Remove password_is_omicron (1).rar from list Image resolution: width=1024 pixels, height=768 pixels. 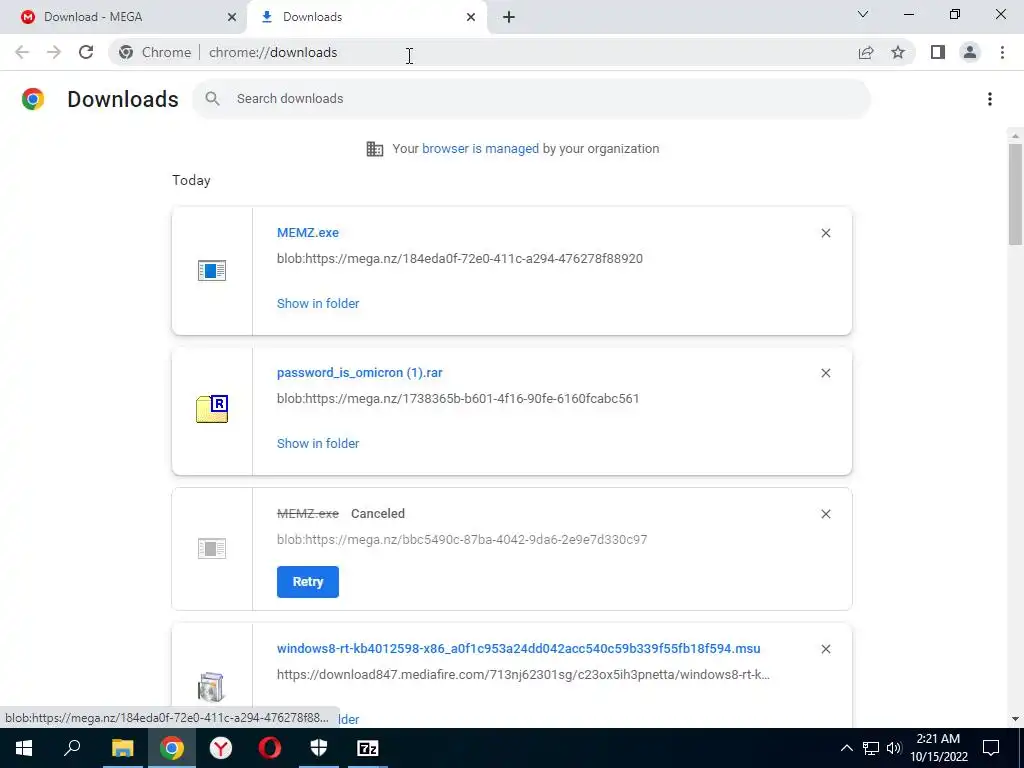pyautogui.click(x=825, y=373)
